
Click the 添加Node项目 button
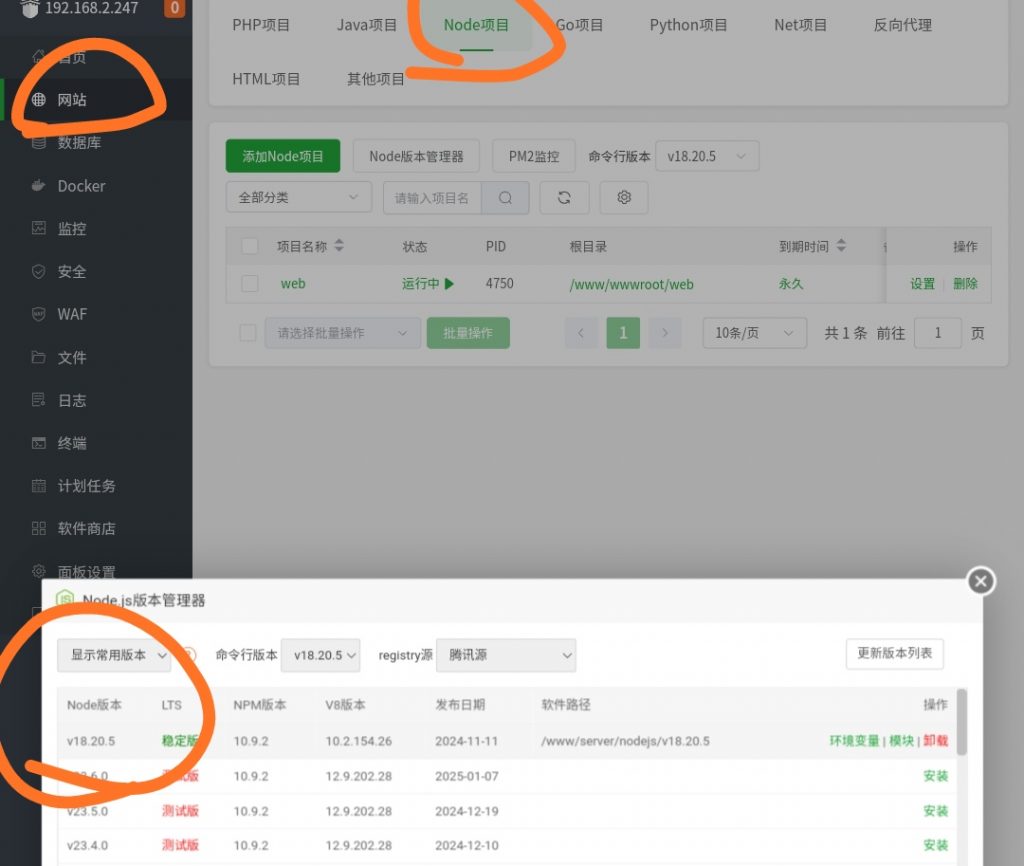click(x=283, y=157)
